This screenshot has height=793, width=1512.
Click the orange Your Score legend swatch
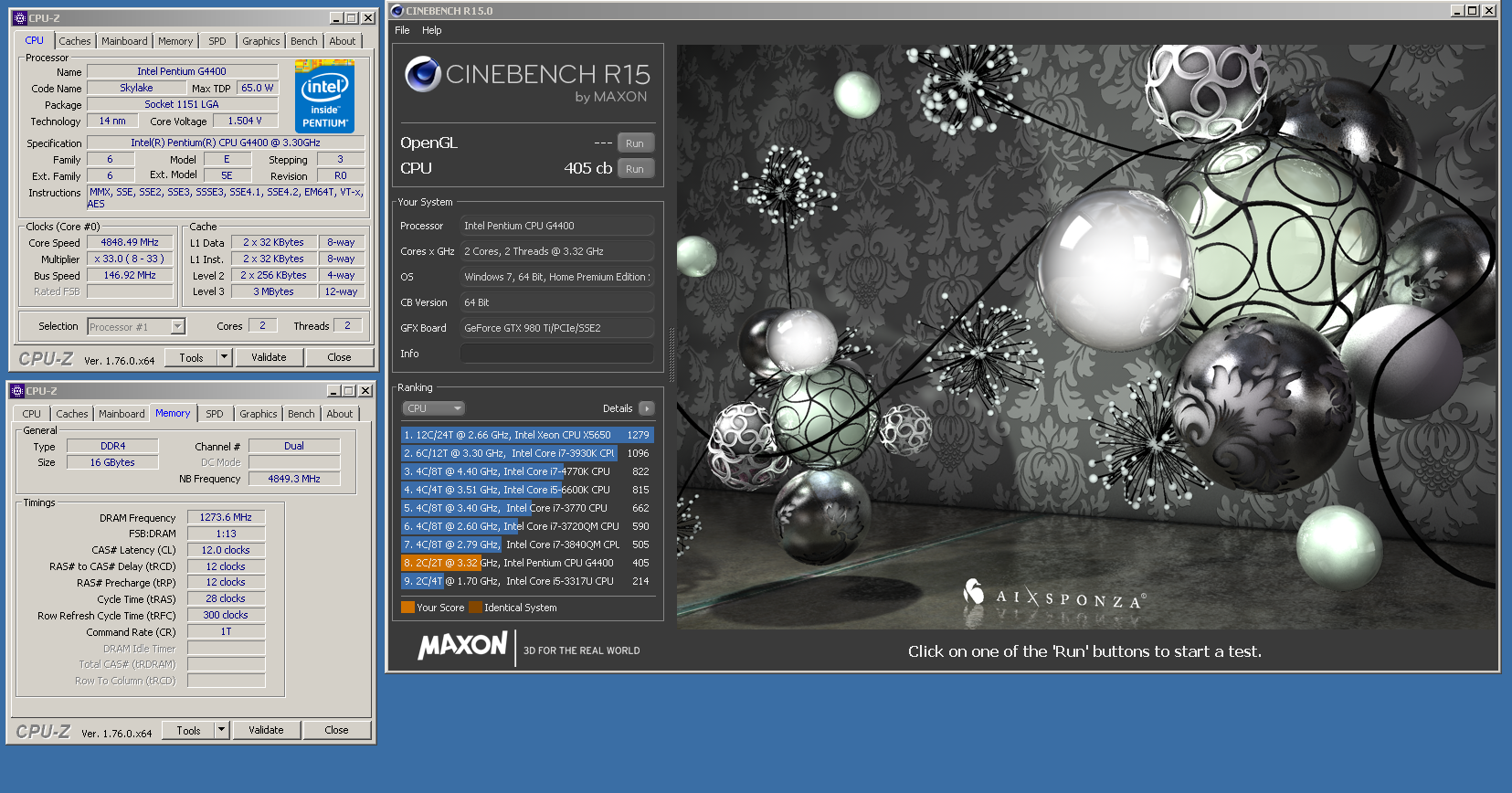[x=407, y=607]
